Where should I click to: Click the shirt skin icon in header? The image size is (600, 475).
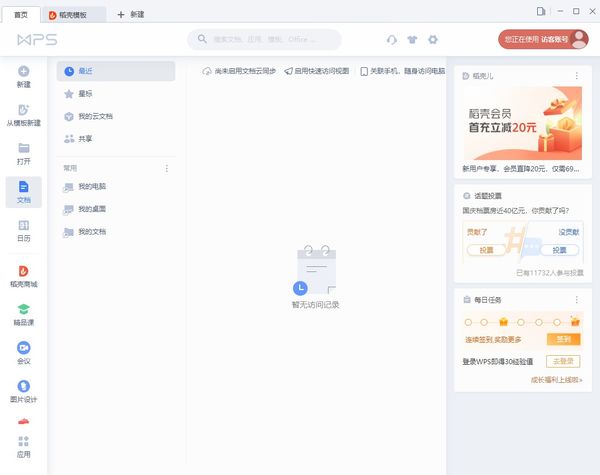[412, 39]
